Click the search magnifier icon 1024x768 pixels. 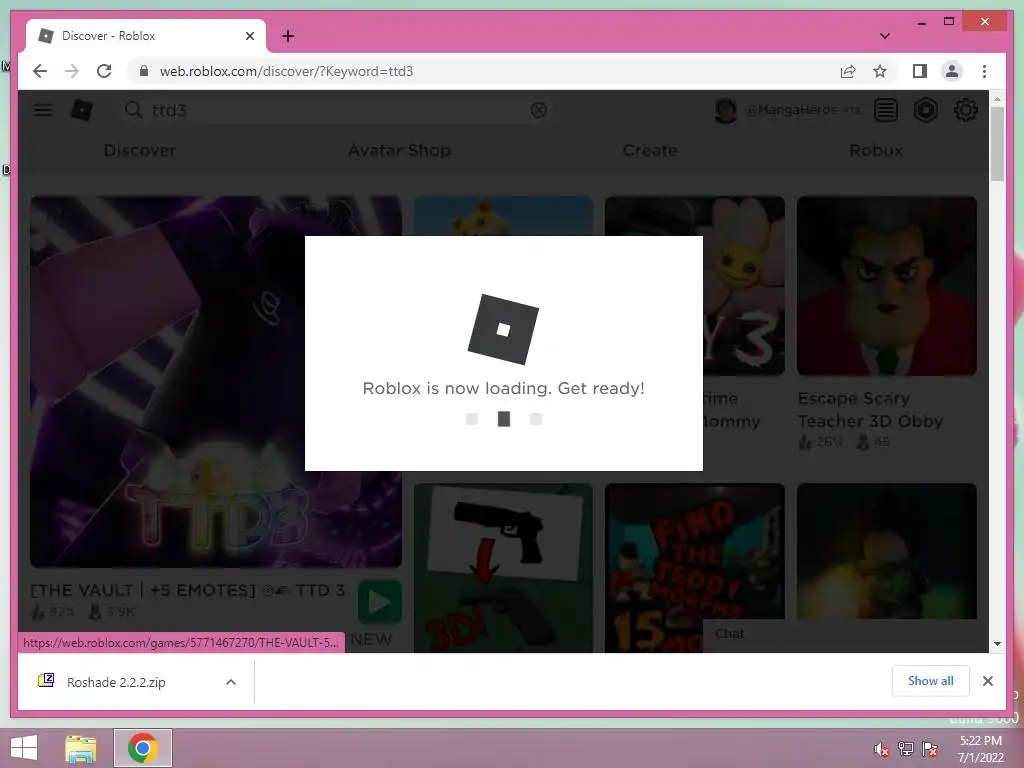pos(133,110)
